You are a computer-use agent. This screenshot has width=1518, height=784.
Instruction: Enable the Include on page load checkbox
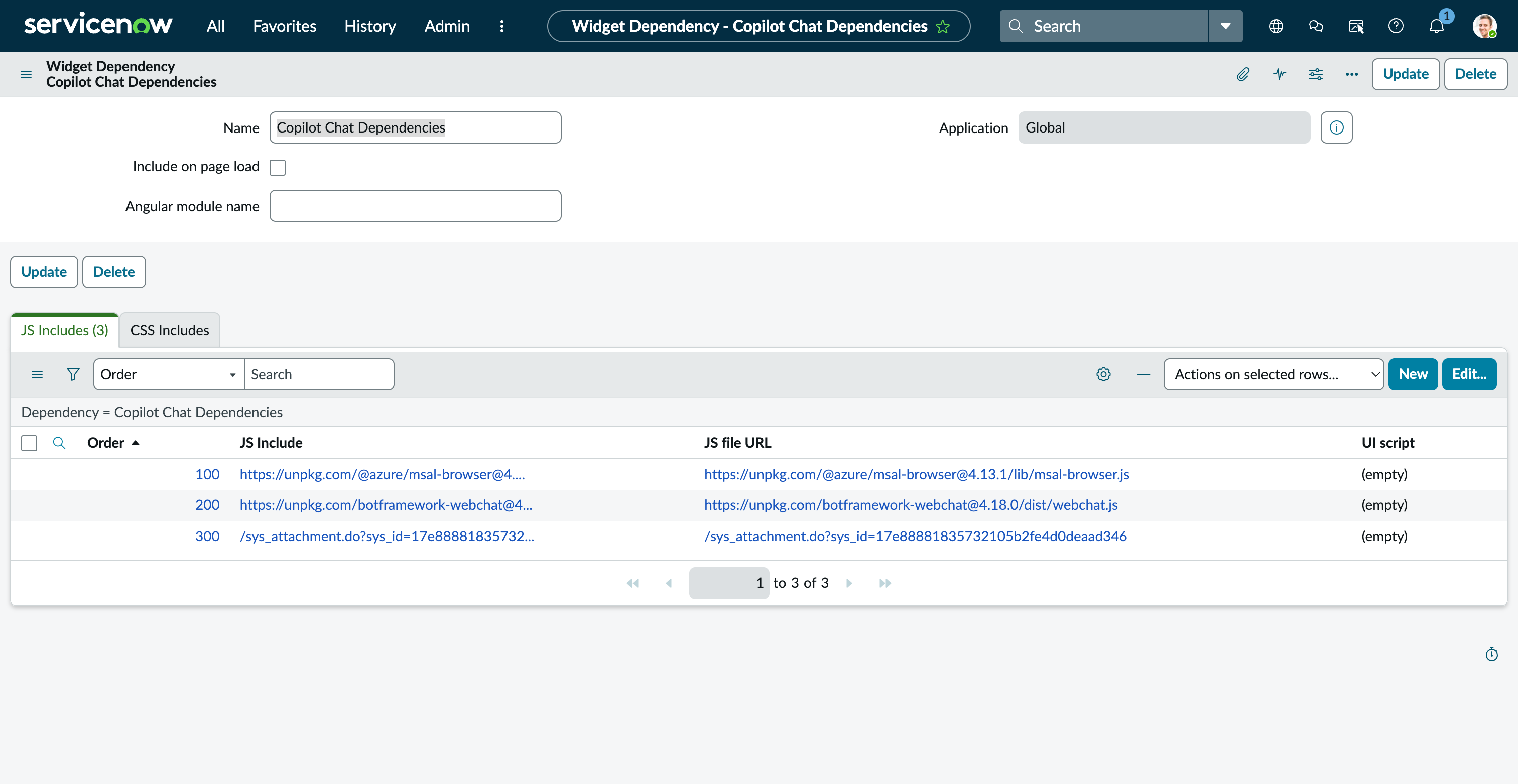(x=278, y=167)
